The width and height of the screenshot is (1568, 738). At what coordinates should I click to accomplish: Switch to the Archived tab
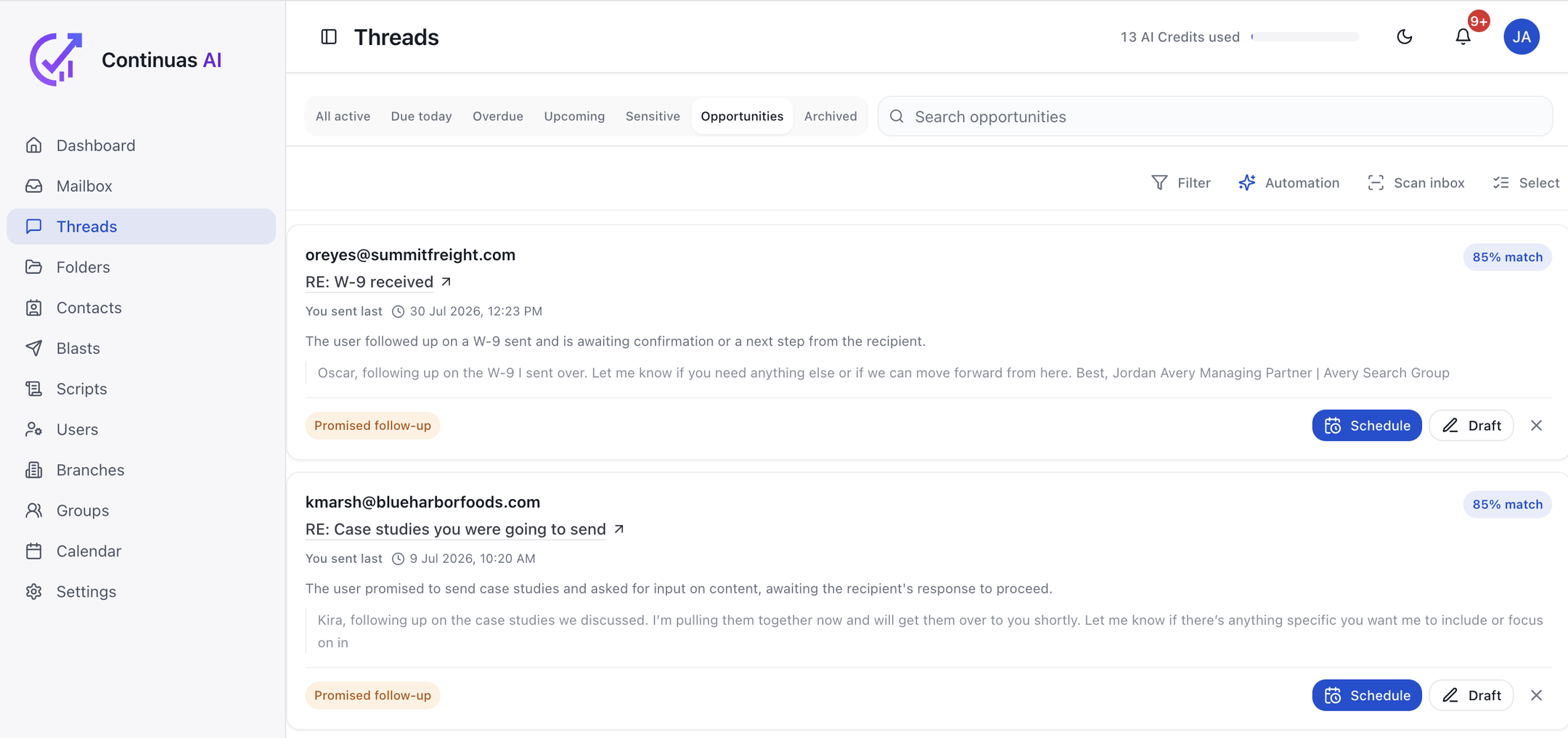click(830, 116)
